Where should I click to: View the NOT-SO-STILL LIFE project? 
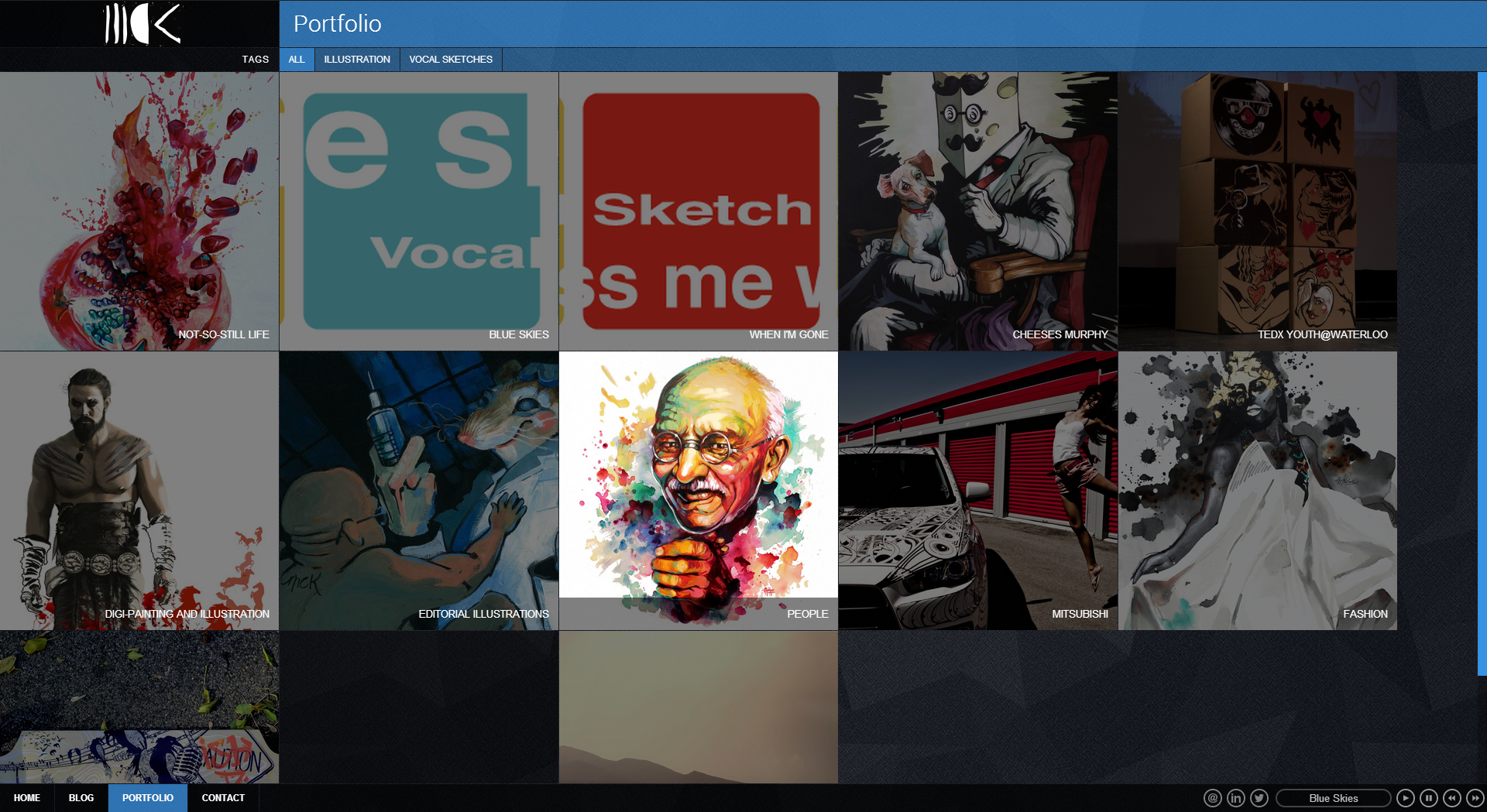(139, 211)
